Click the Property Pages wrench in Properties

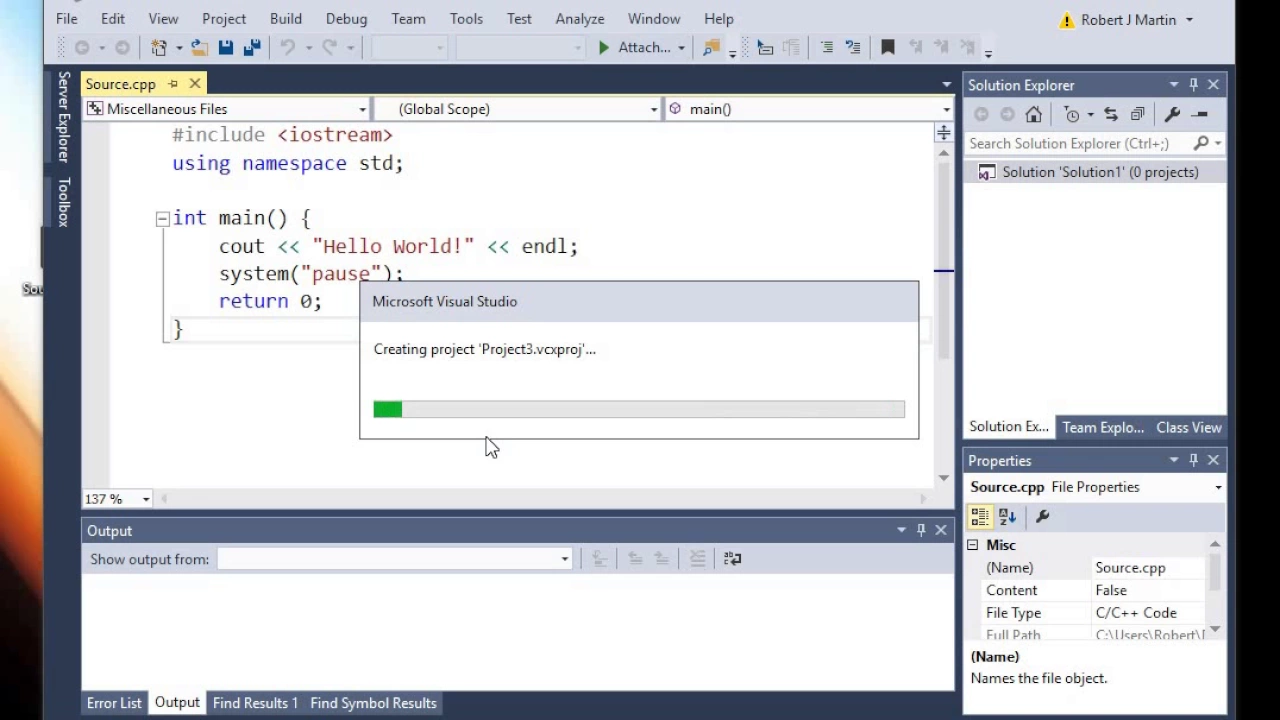coord(1042,516)
